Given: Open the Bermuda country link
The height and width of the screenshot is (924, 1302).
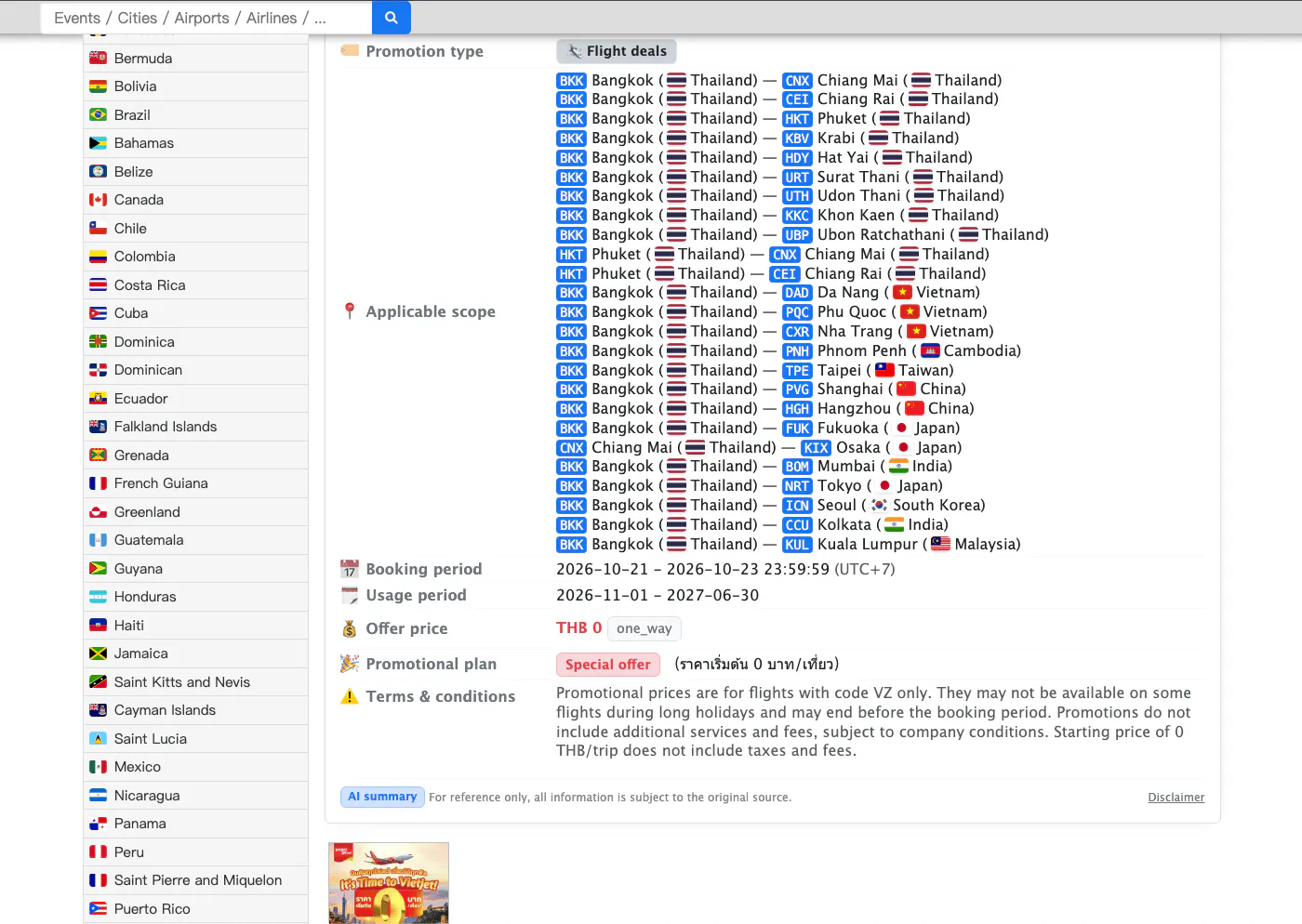Looking at the screenshot, I should pyautogui.click(x=143, y=58).
